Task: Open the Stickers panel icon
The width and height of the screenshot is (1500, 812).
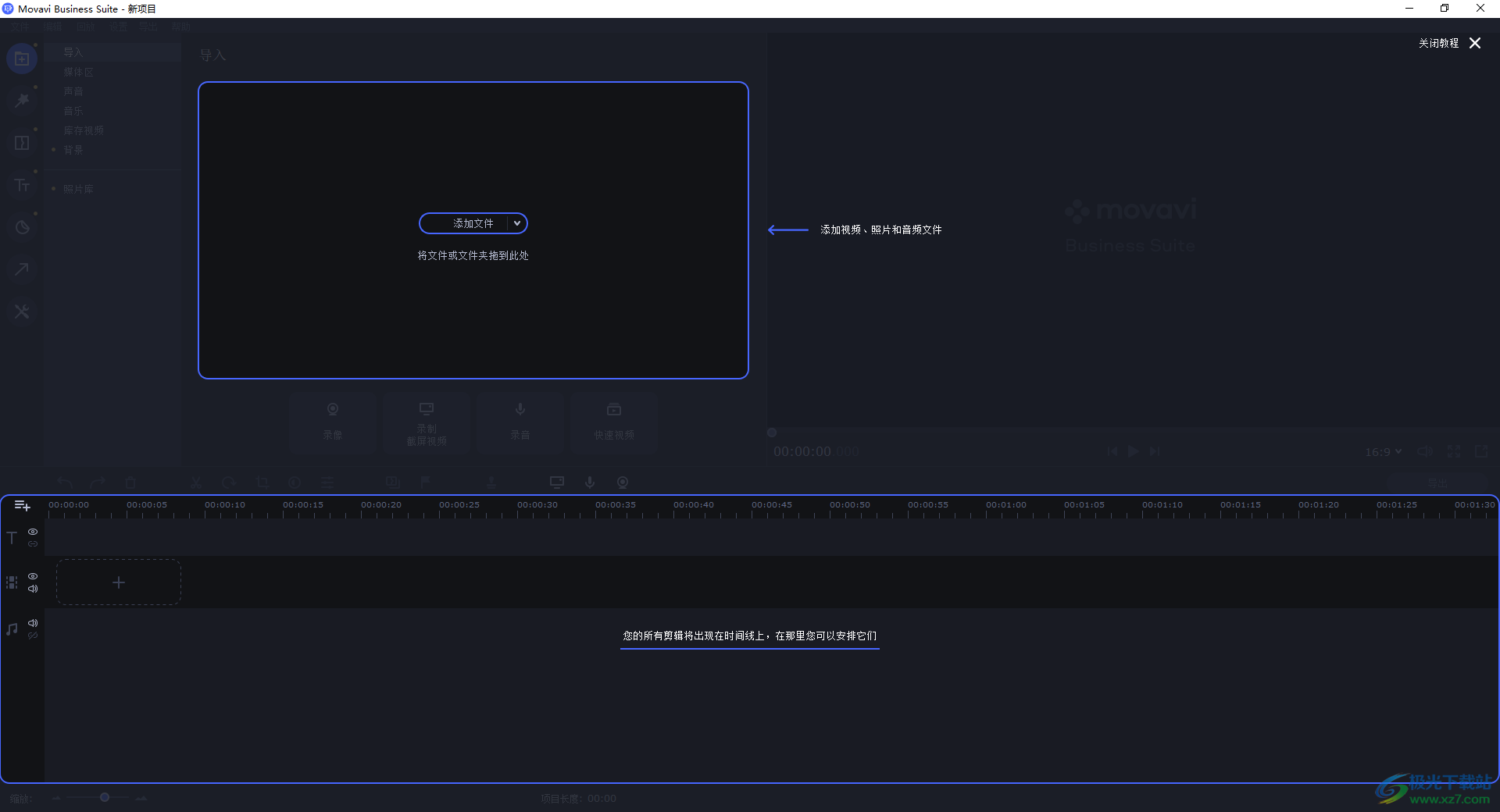Action: point(22,227)
